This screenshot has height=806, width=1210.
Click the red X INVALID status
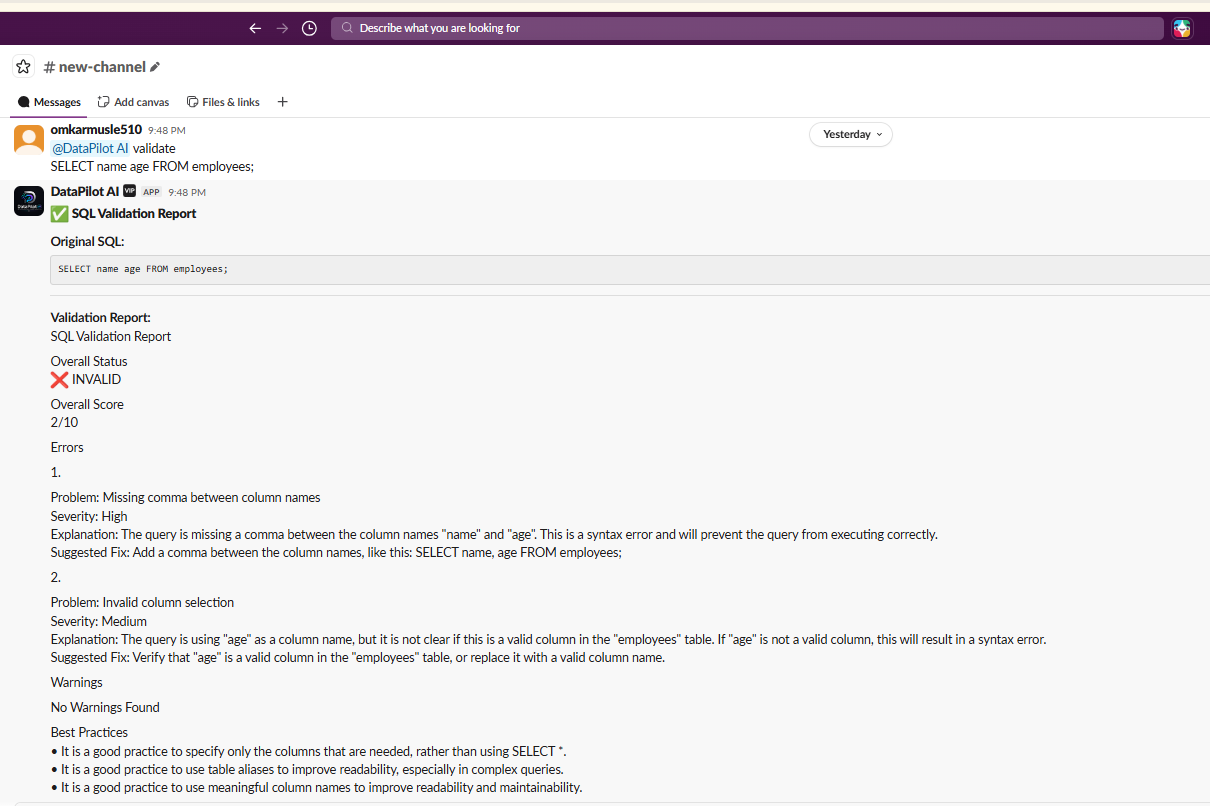pos(86,379)
